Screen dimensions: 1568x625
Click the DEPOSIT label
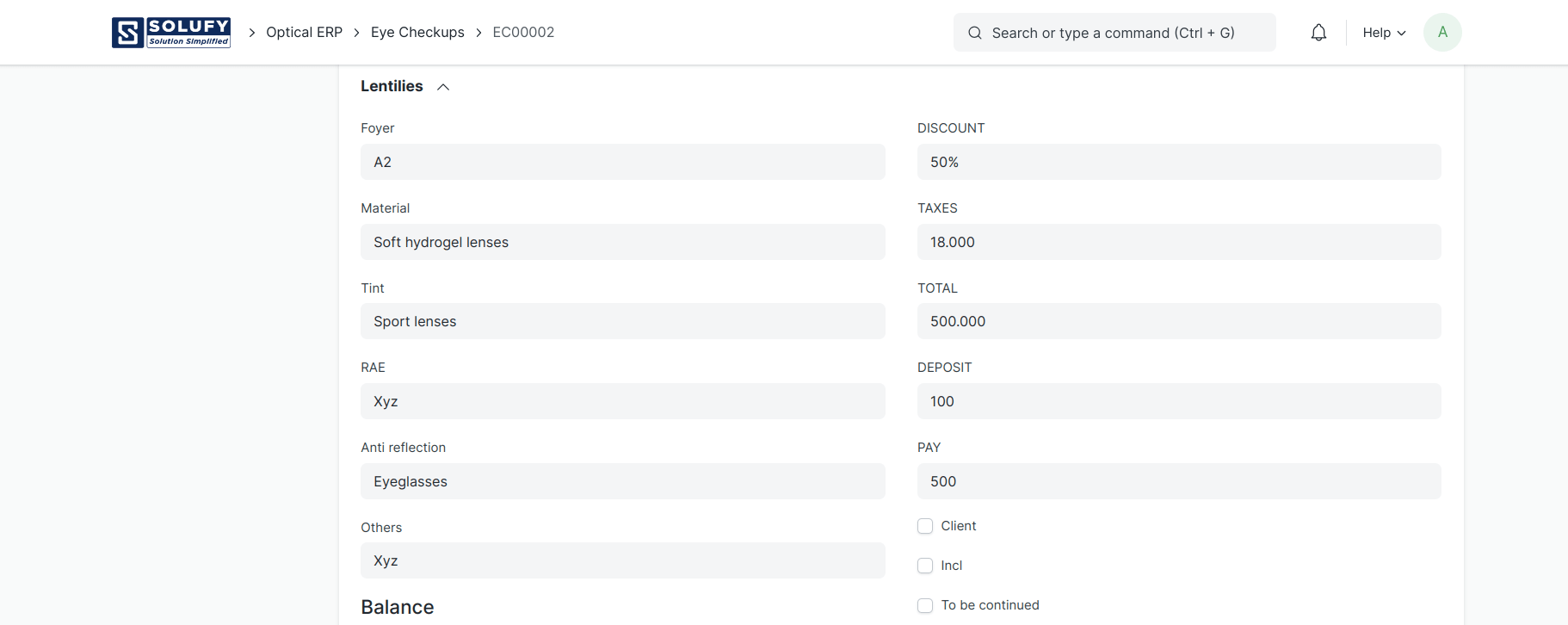pos(944,368)
